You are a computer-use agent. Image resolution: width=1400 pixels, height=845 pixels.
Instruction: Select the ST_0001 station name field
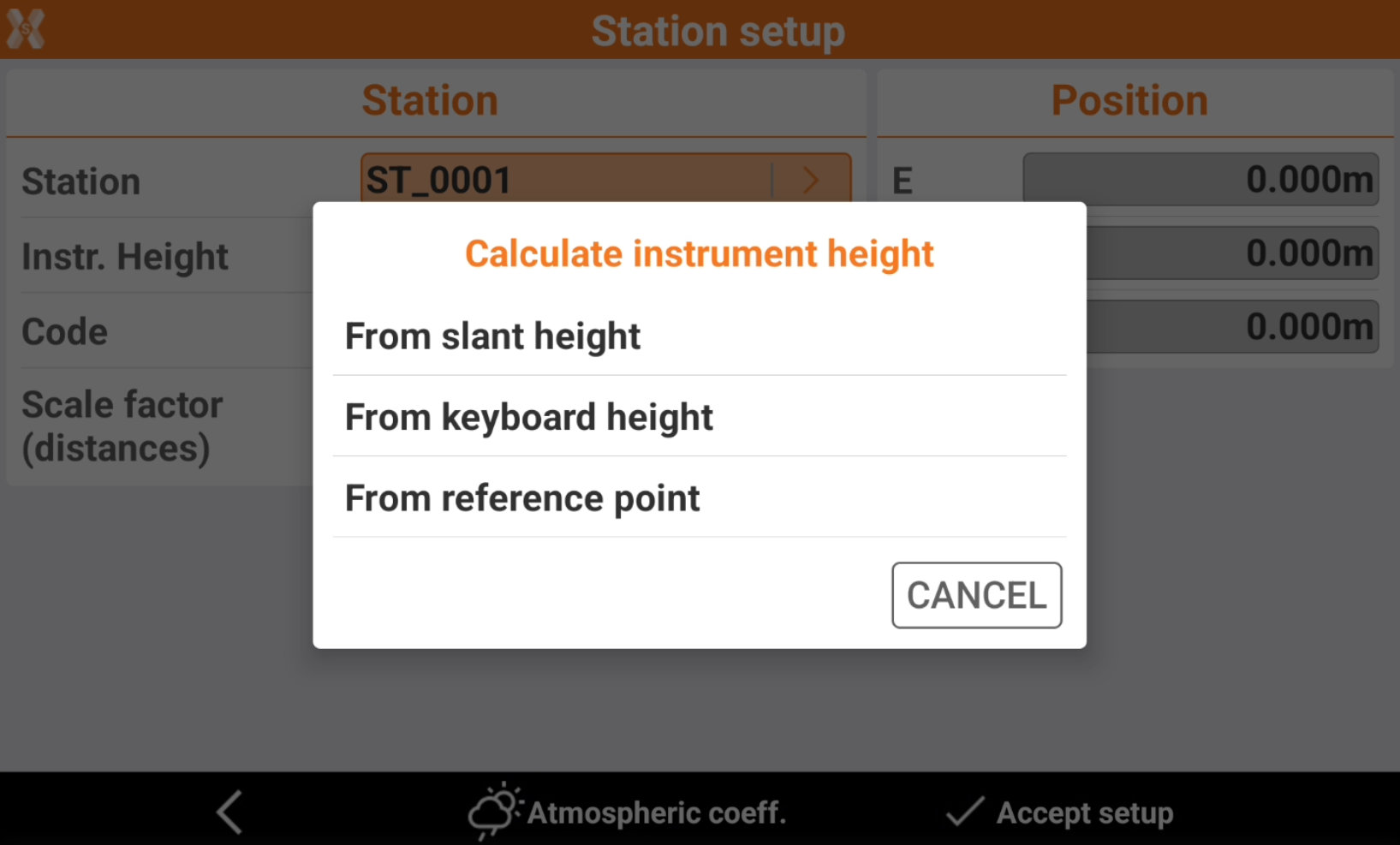pyautogui.click(x=565, y=180)
